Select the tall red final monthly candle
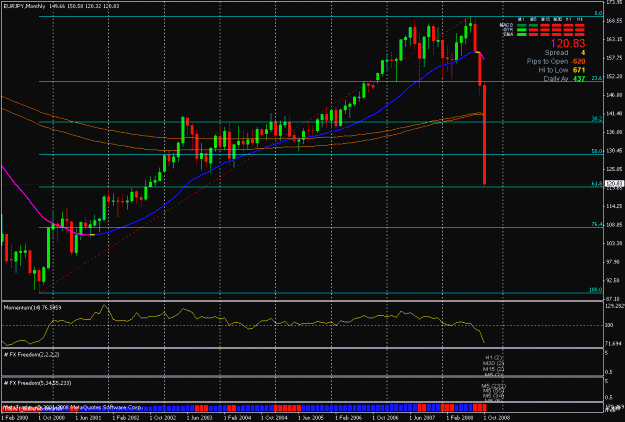 485,135
